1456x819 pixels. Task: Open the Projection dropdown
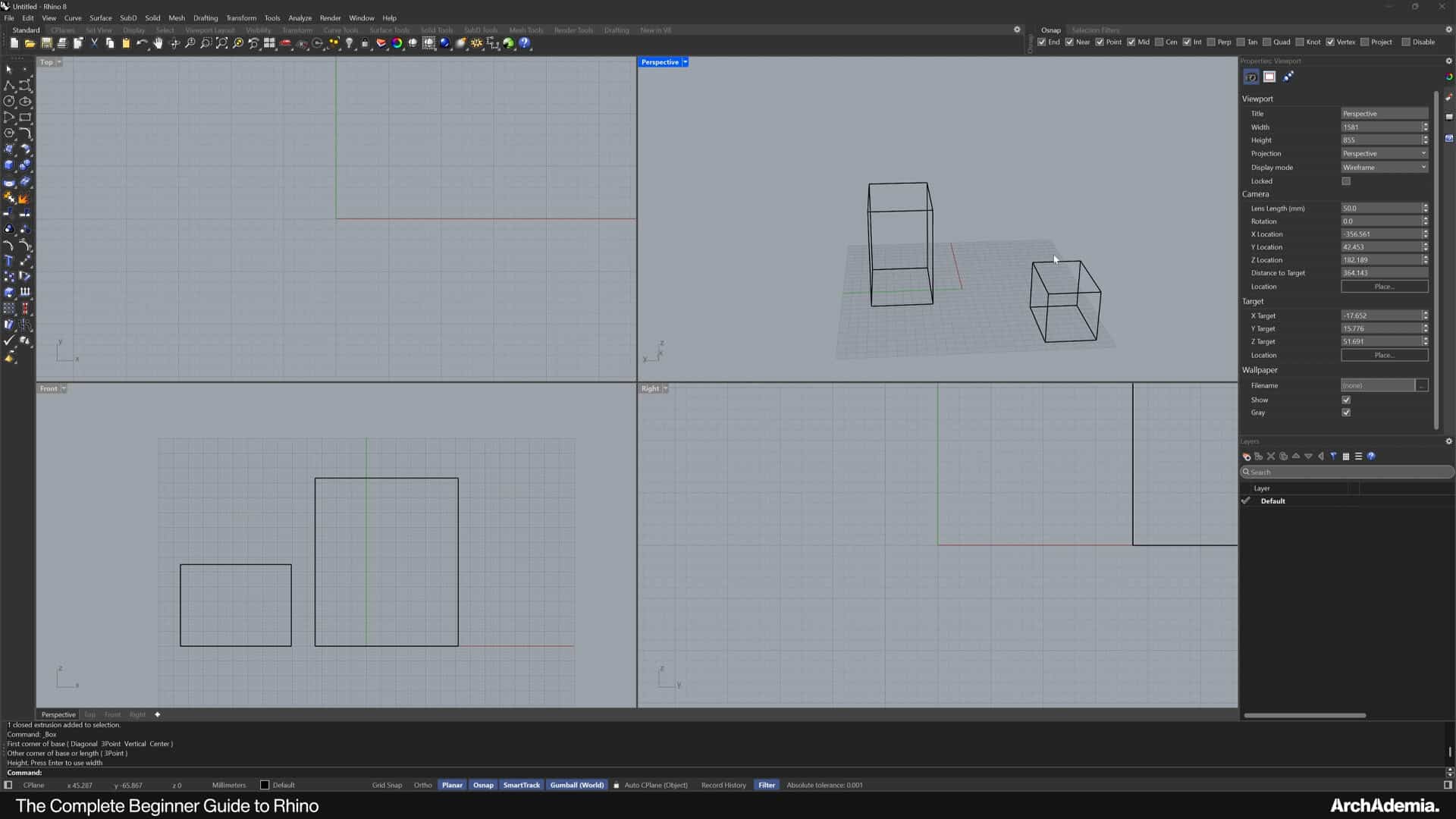[x=1384, y=153]
